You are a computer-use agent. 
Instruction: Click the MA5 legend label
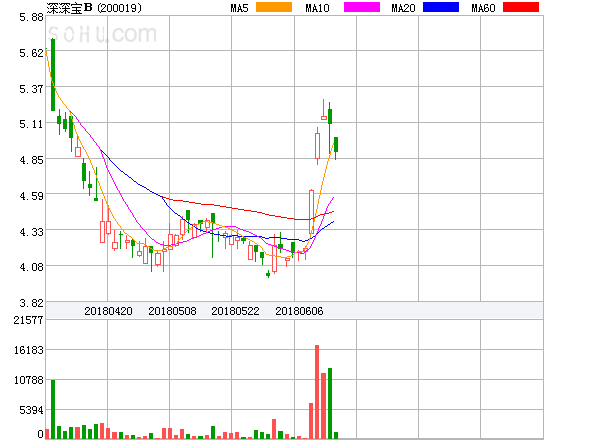[240, 8]
